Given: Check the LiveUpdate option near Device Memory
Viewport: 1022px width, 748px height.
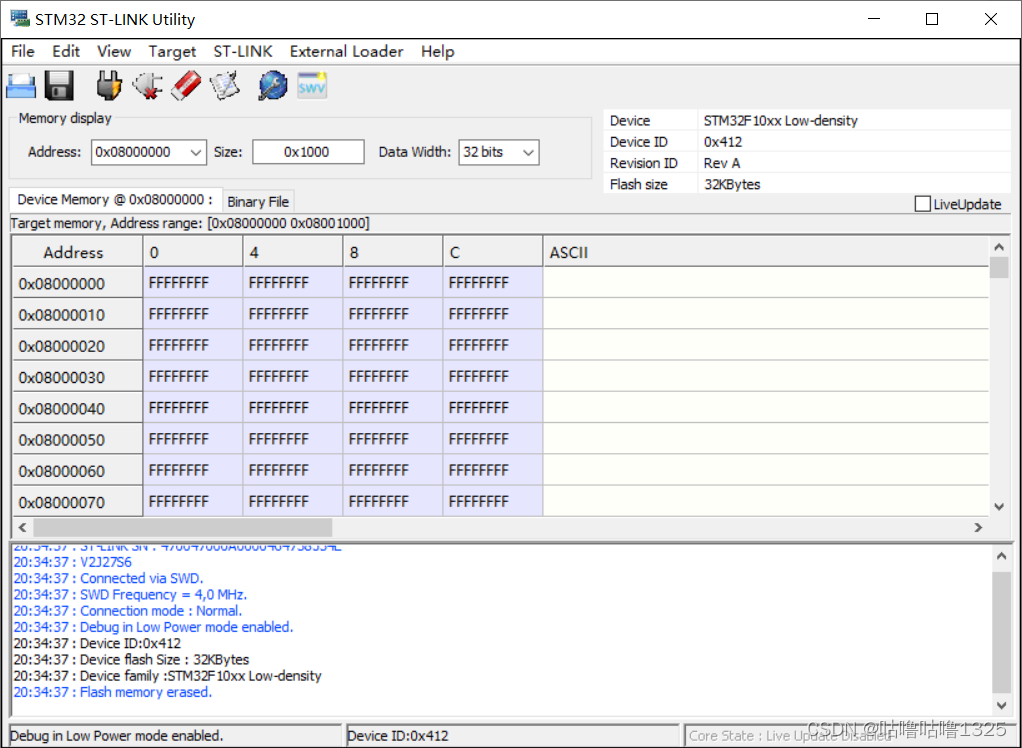Looking at the screenshot, I should (x=922, y=203).
